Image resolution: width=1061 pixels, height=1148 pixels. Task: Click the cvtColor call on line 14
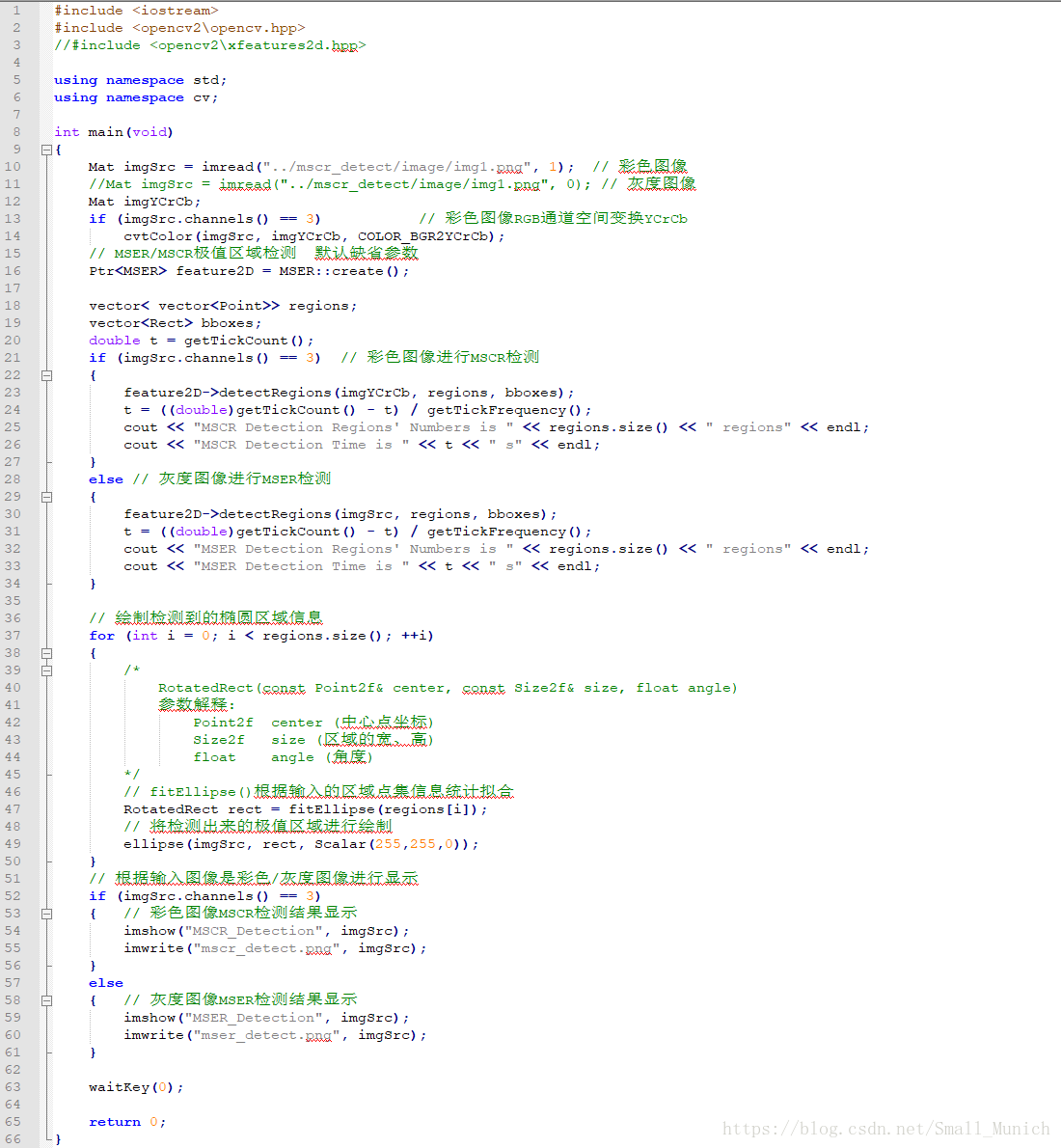pos(314,236)
